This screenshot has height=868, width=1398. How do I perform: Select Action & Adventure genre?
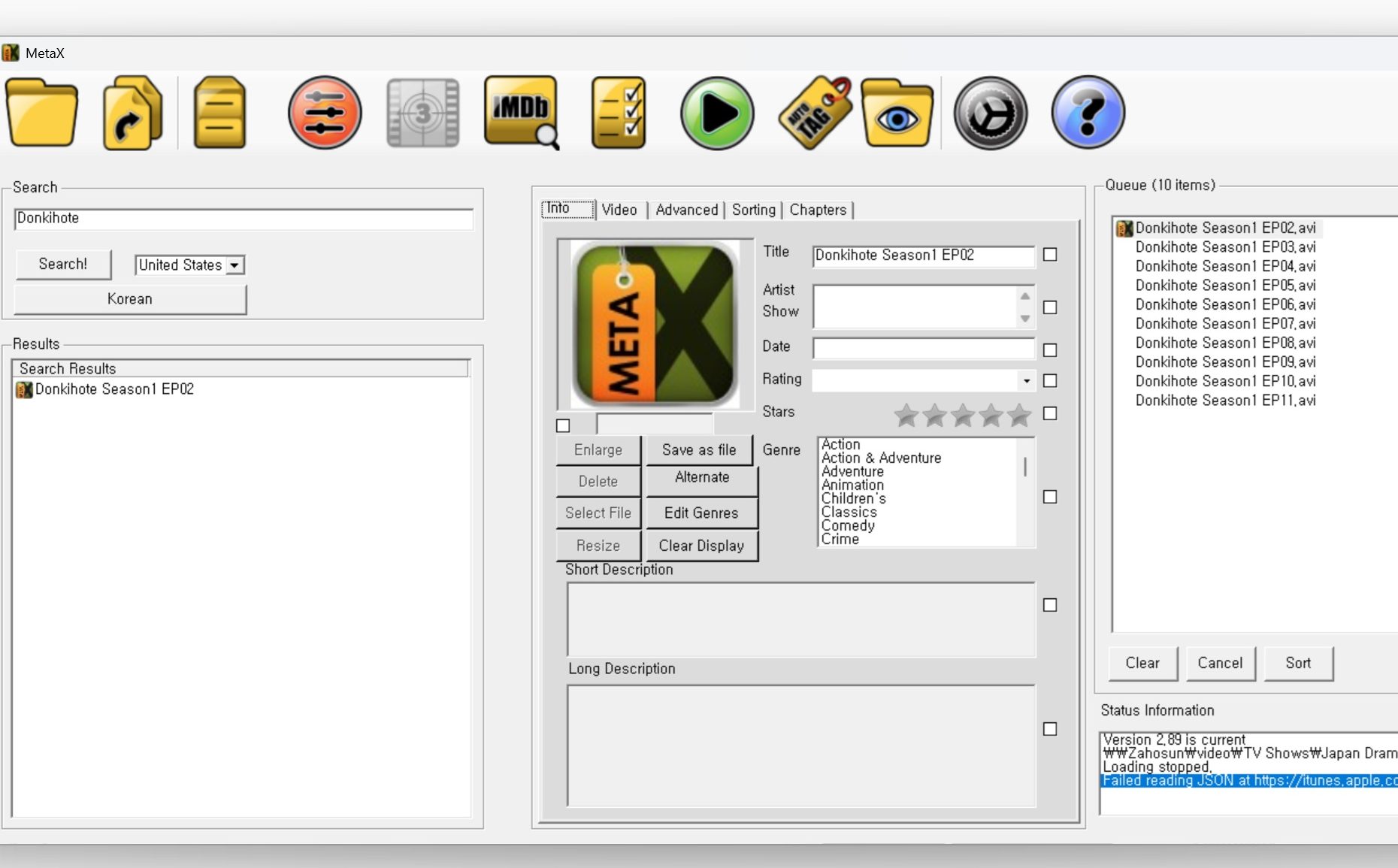[x=881, y=458]
